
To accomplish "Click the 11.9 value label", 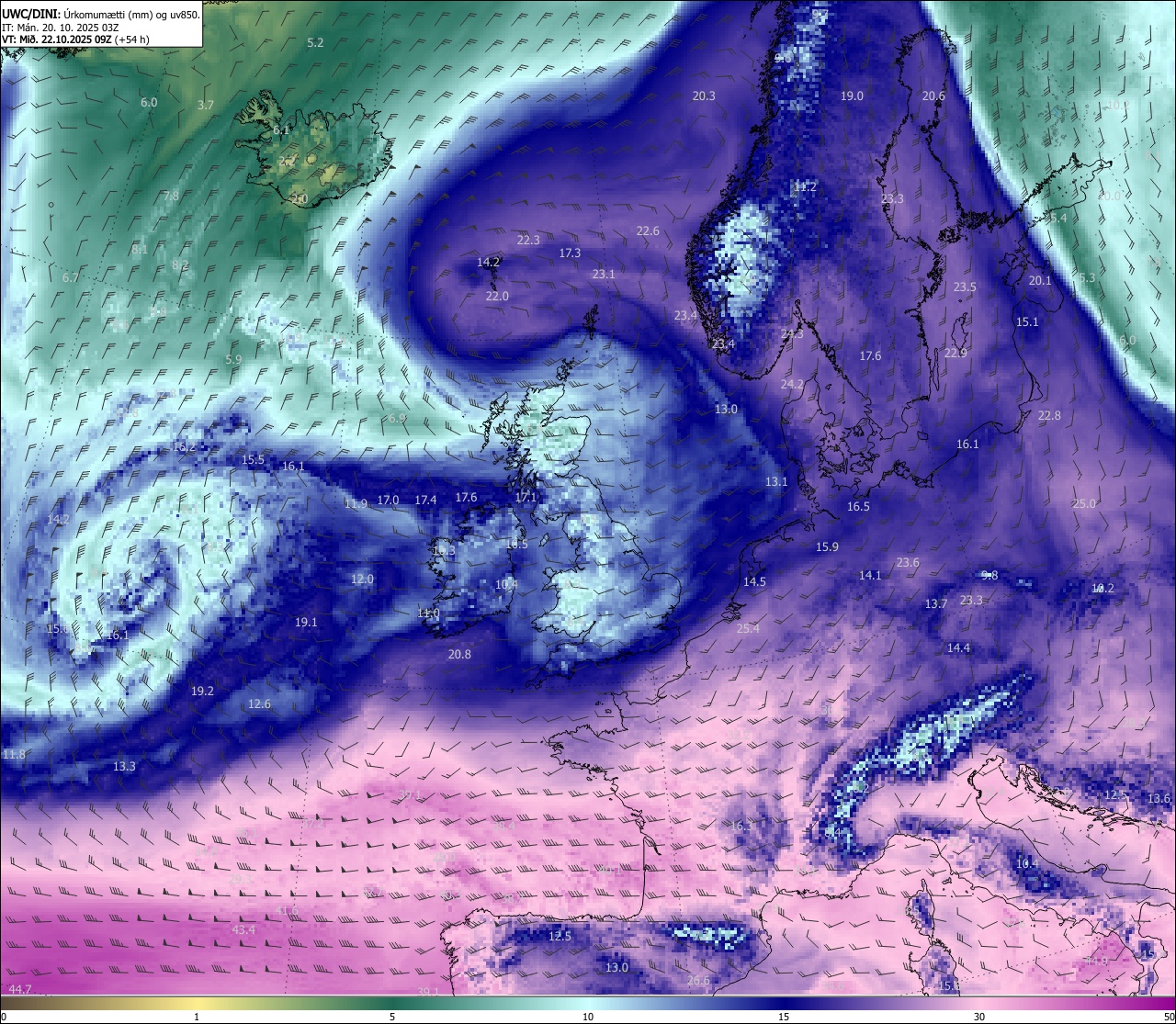I will pos(356,504).
